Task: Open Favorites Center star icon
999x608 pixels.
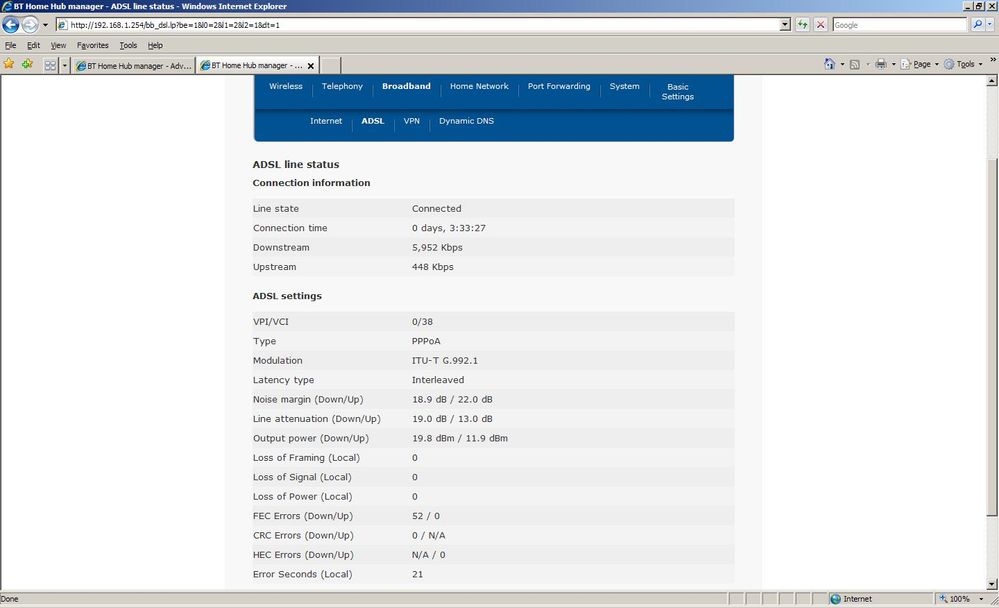Action: (x=9, y=64)
